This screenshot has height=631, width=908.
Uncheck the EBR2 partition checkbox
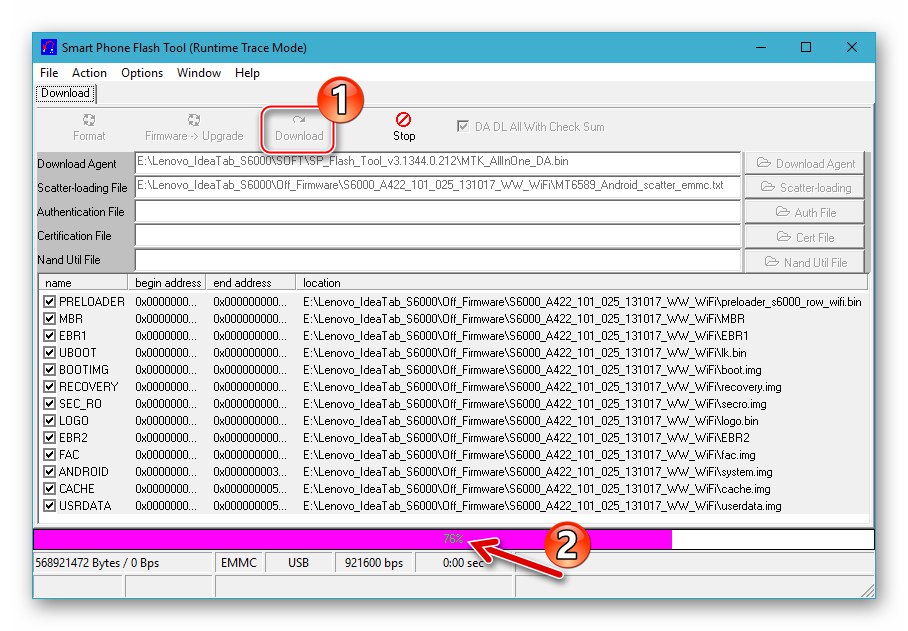[x=50, y=438]
